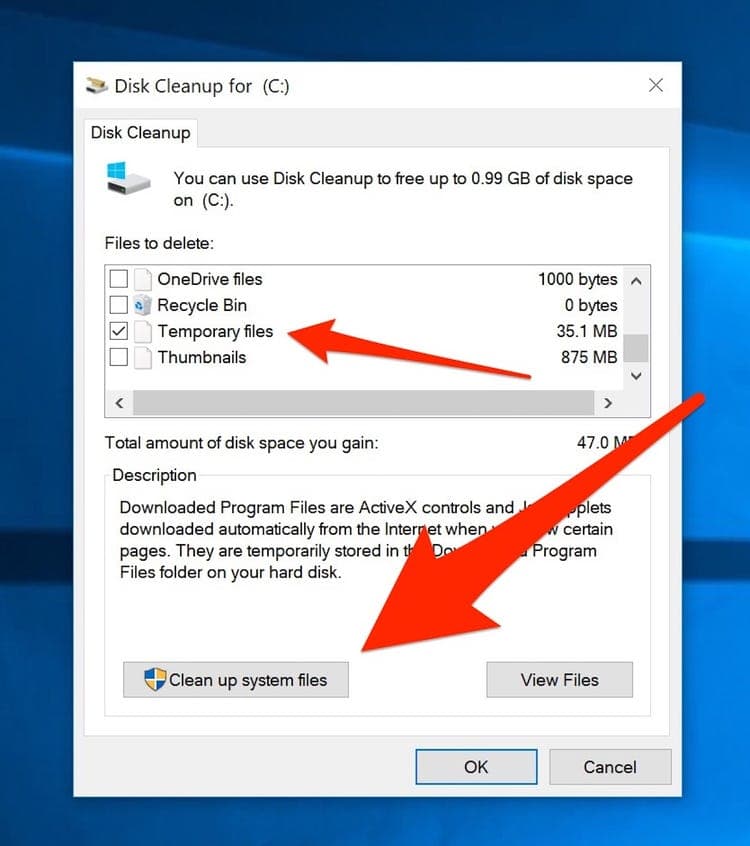Click the 'Files to delete:' label

[x=159, y=243]
